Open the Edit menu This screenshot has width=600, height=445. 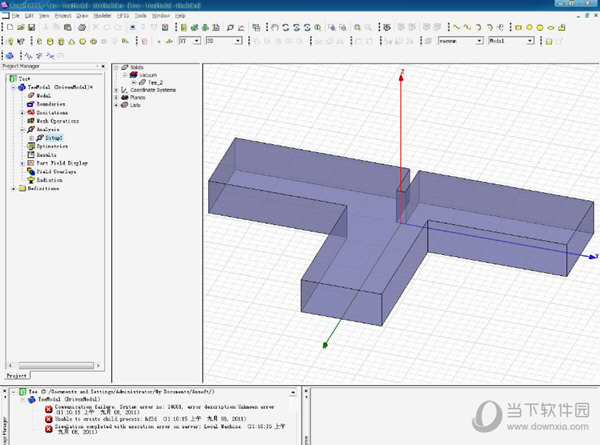(x=29, y=16)
